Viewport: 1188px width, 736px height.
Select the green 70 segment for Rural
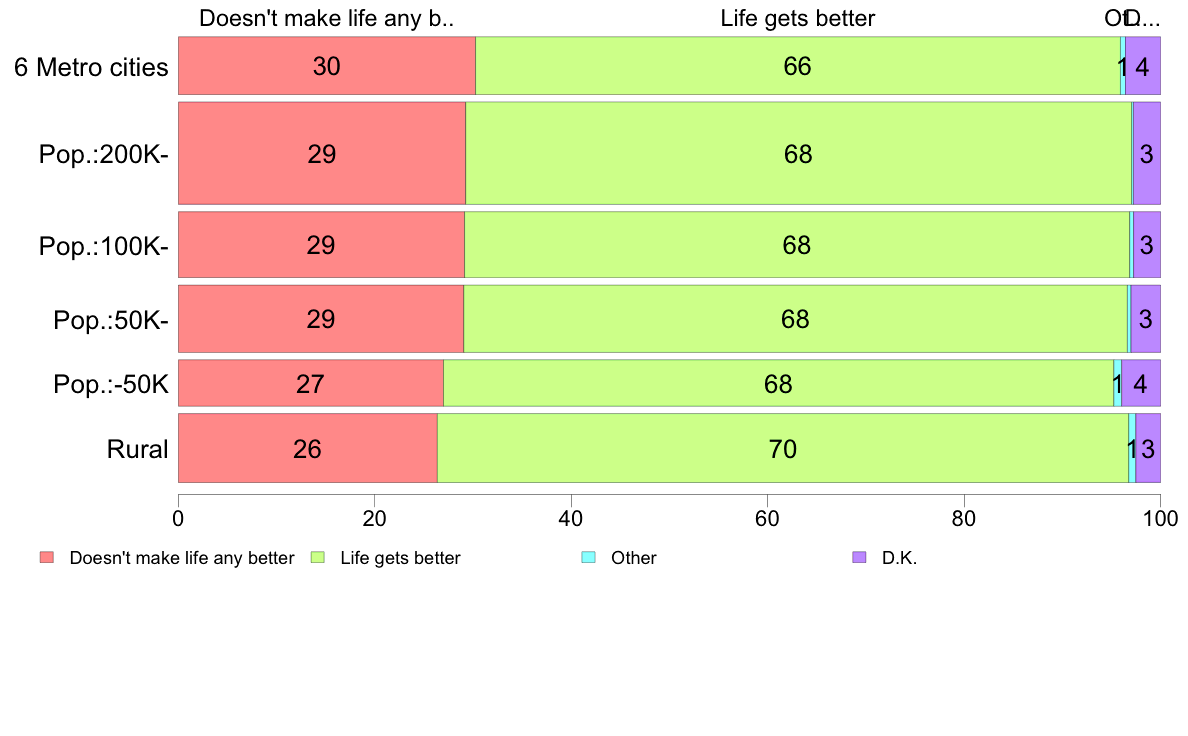pos(783,448)
